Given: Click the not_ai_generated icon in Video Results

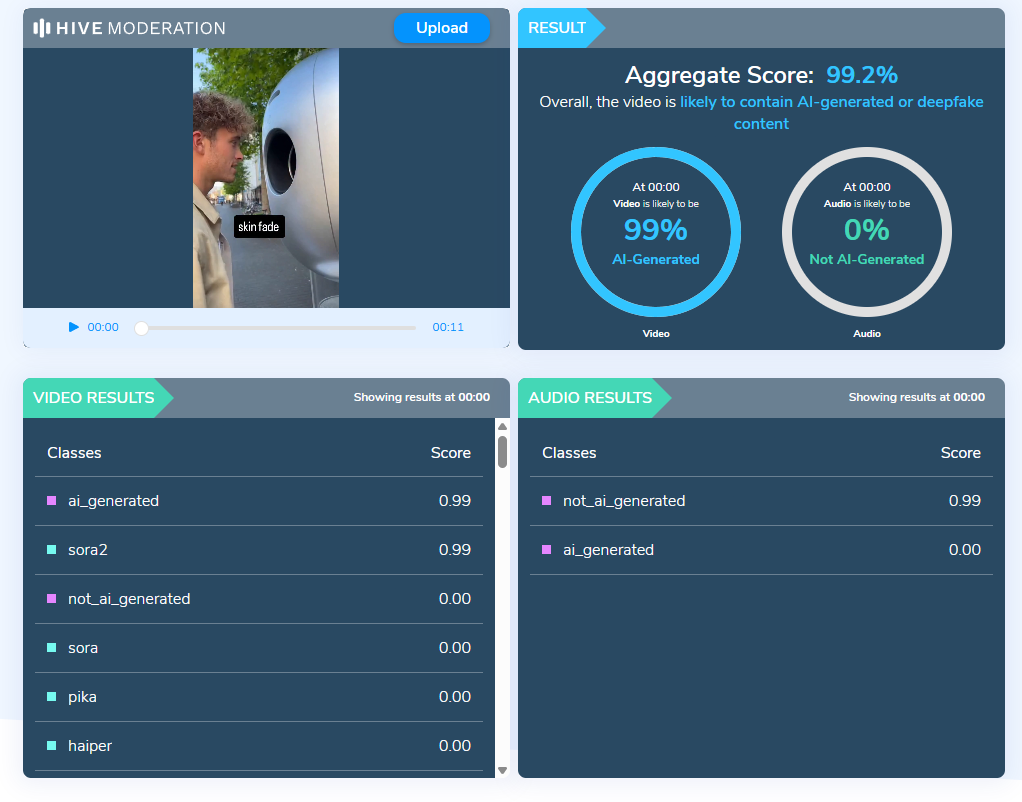Looking at the screenshot, I should click(x=52, y=599).
